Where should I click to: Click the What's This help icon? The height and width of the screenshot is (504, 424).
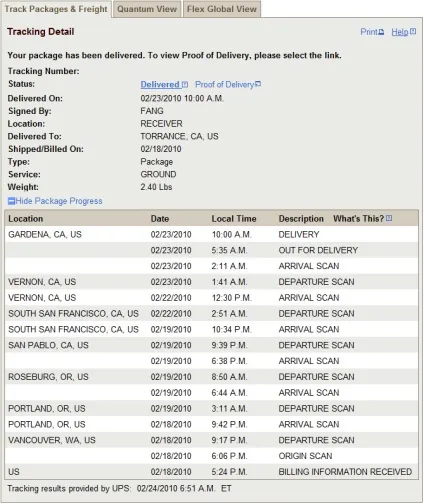coord(389,218)
